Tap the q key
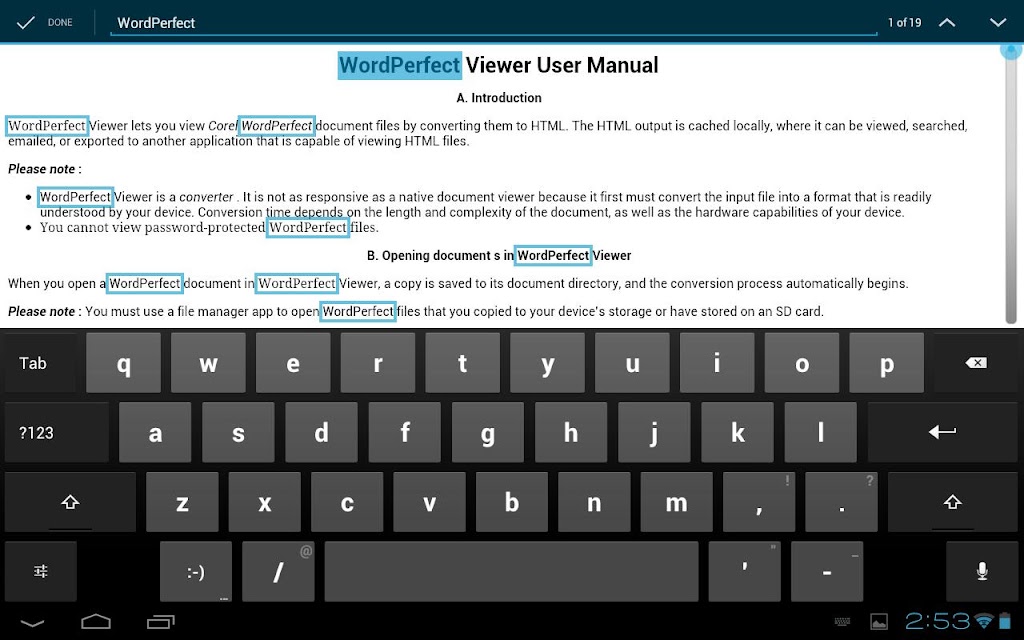Screen dimensions: 1024x640 point(123,363)
